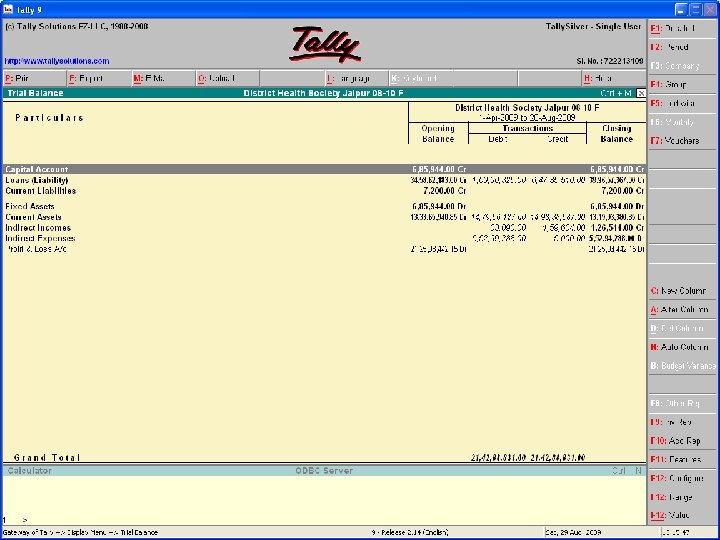720x540 pixels.
Task: Click the H: Help button
Action: [x=613, y=79]
